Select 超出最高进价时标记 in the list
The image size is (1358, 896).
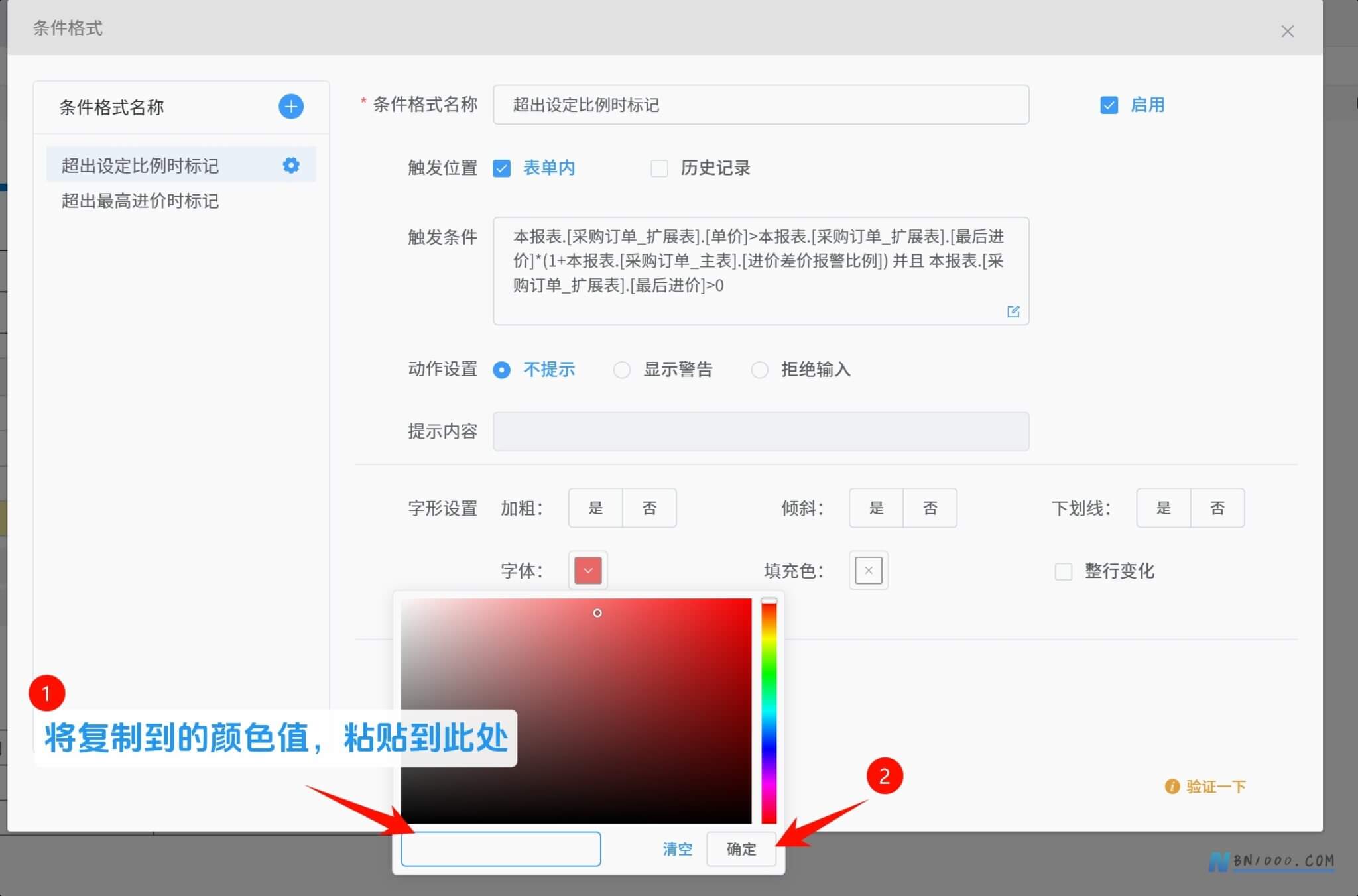pos(181,201)
